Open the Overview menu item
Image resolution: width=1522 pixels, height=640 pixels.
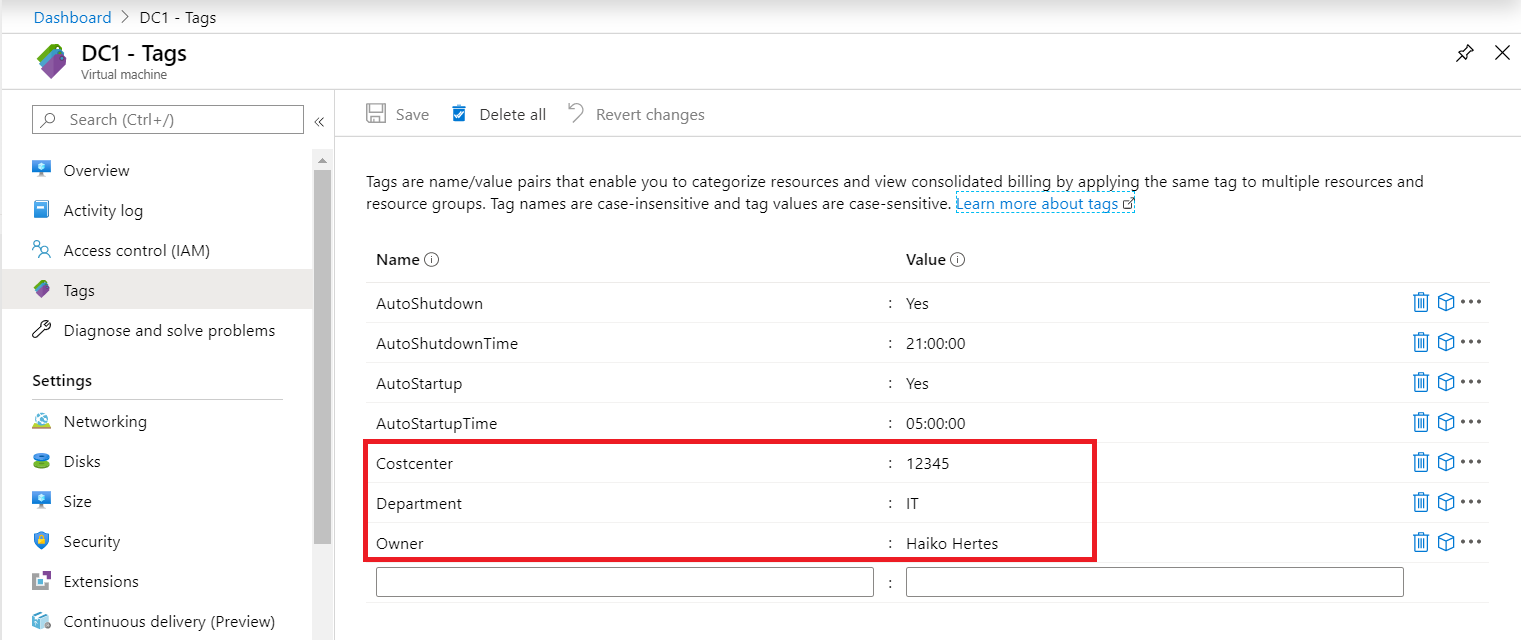tap(96, 170)
